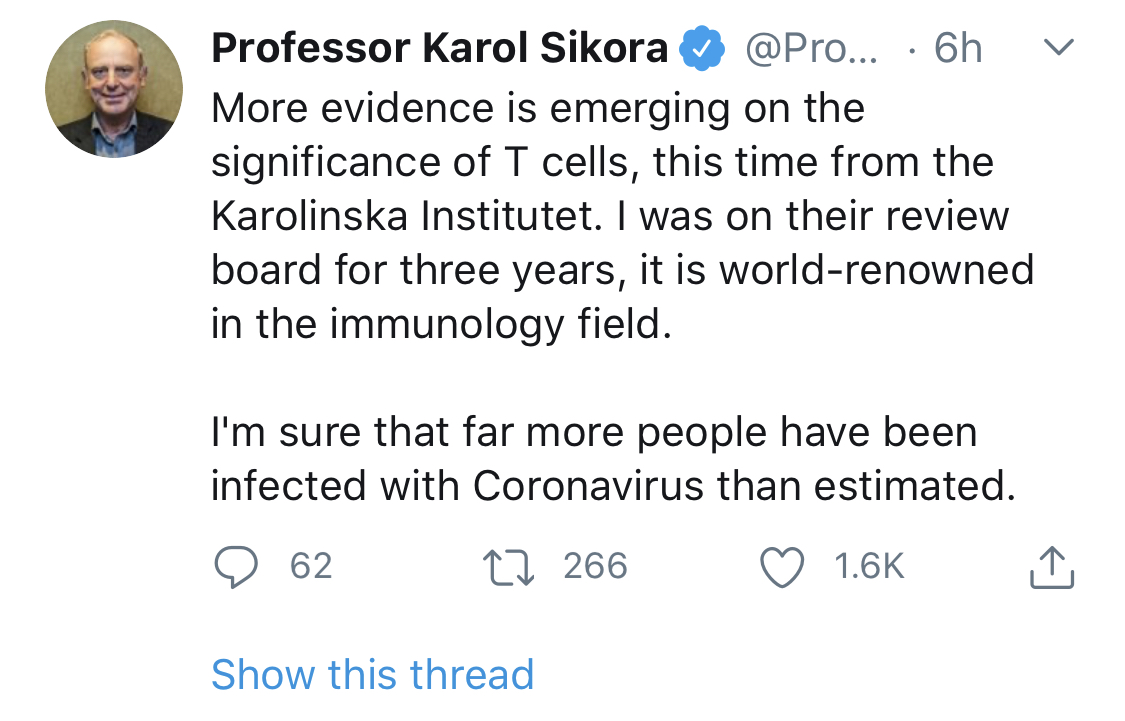Image resolution: width=1125 pixels, height=721 pixels.
Task: Open Karol Sikora's profile photo
Action: tap(114, 88)
